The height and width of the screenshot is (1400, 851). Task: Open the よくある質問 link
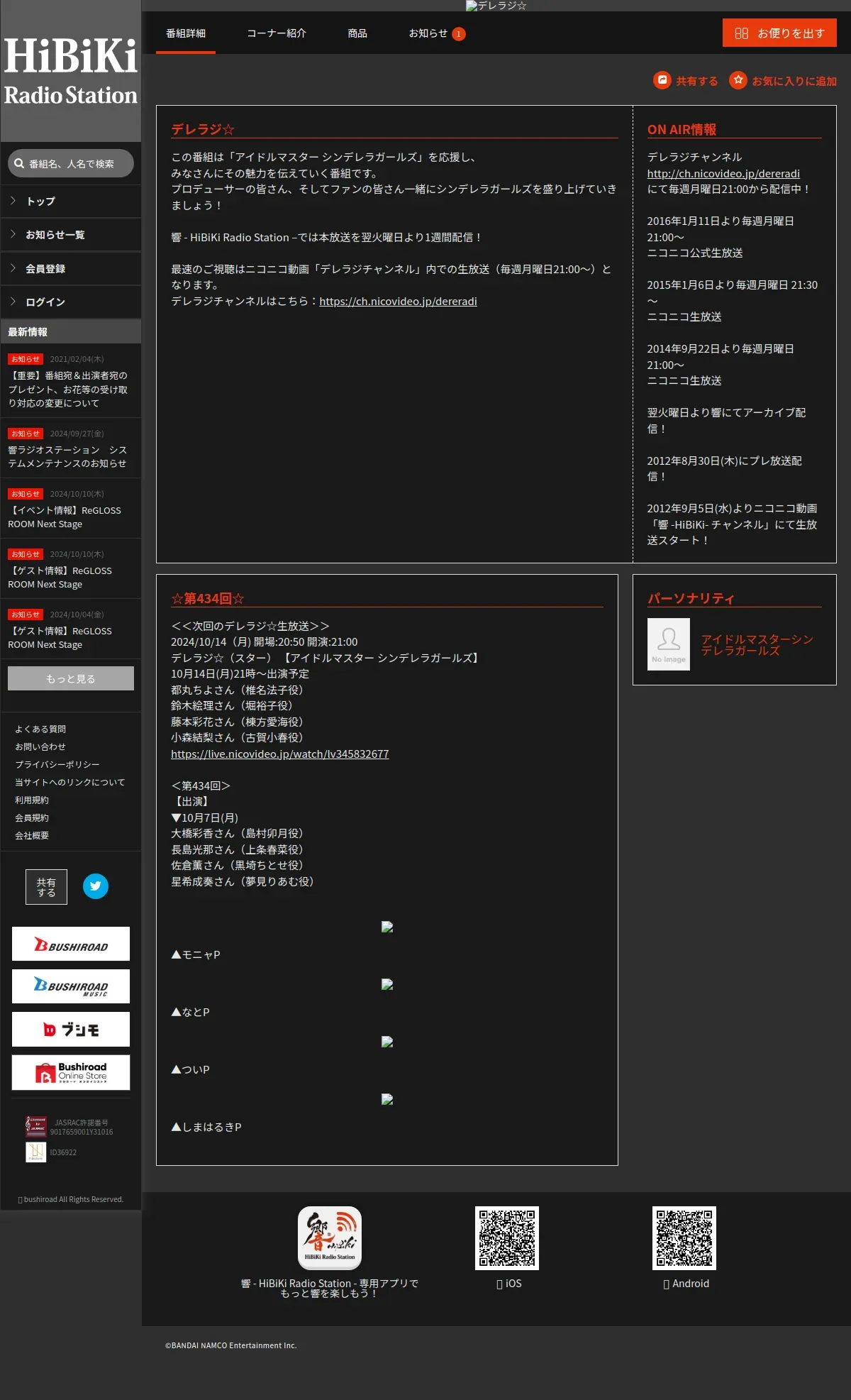tap(40, 729)
